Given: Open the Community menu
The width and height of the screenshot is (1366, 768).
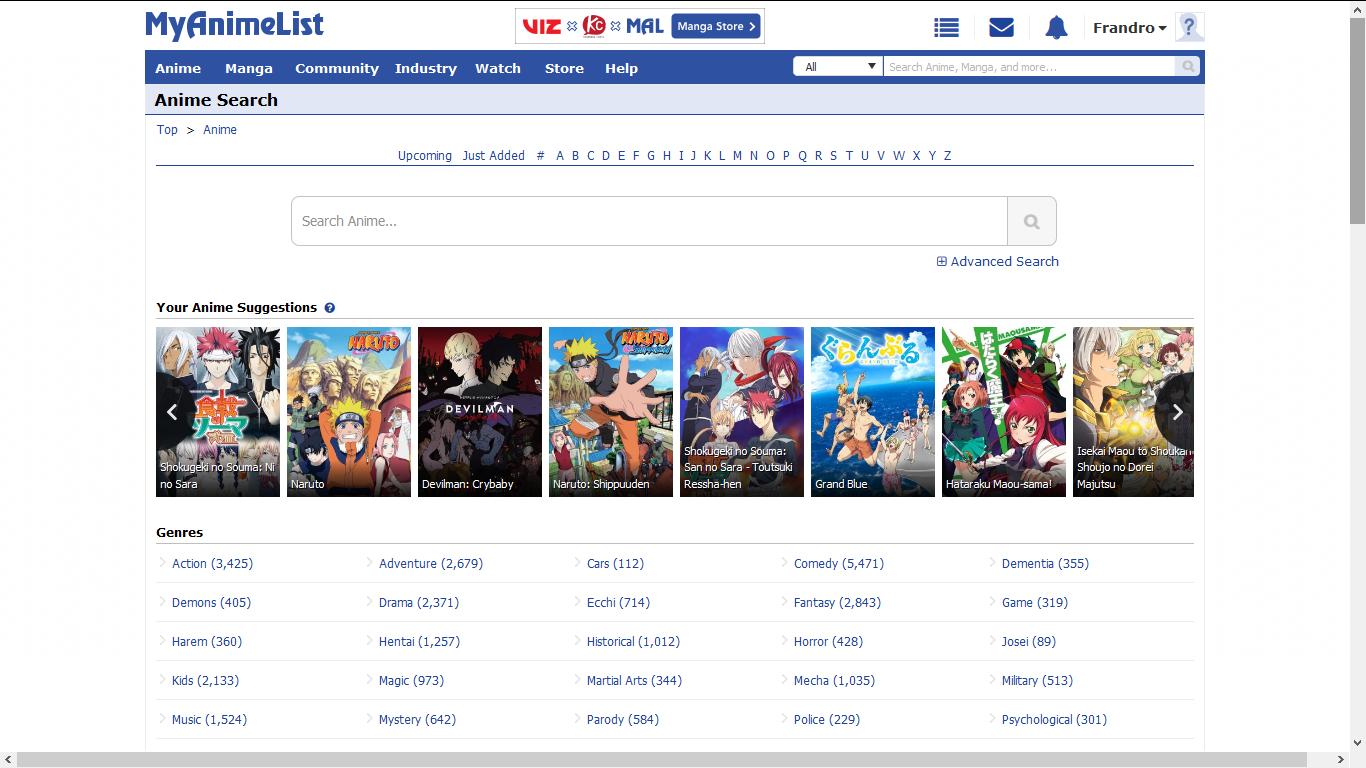Looking at the screenshot, I should (336, 68).
